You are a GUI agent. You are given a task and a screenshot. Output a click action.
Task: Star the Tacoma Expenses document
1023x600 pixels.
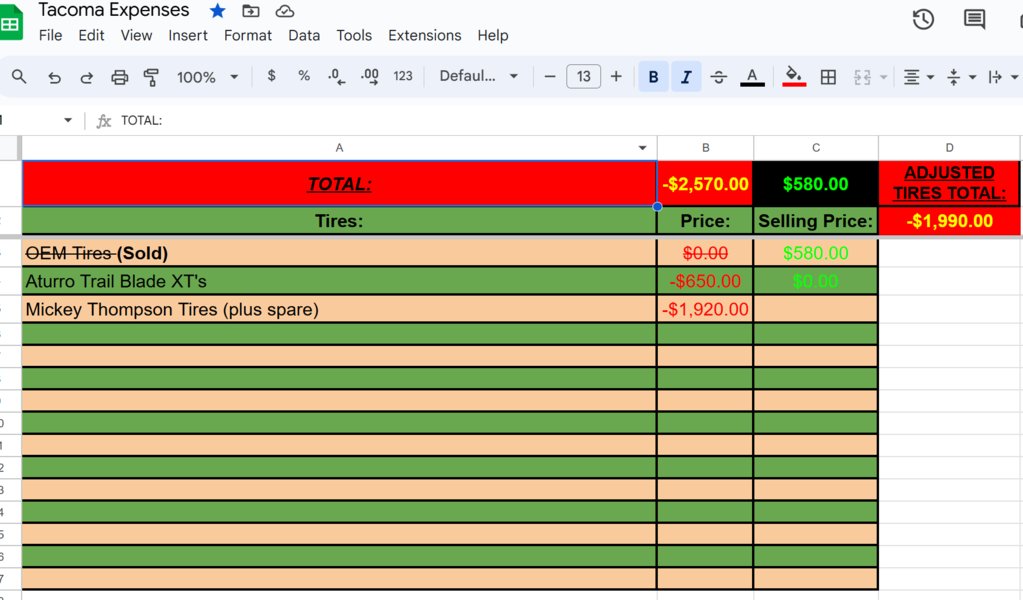(x=217, y=10)
